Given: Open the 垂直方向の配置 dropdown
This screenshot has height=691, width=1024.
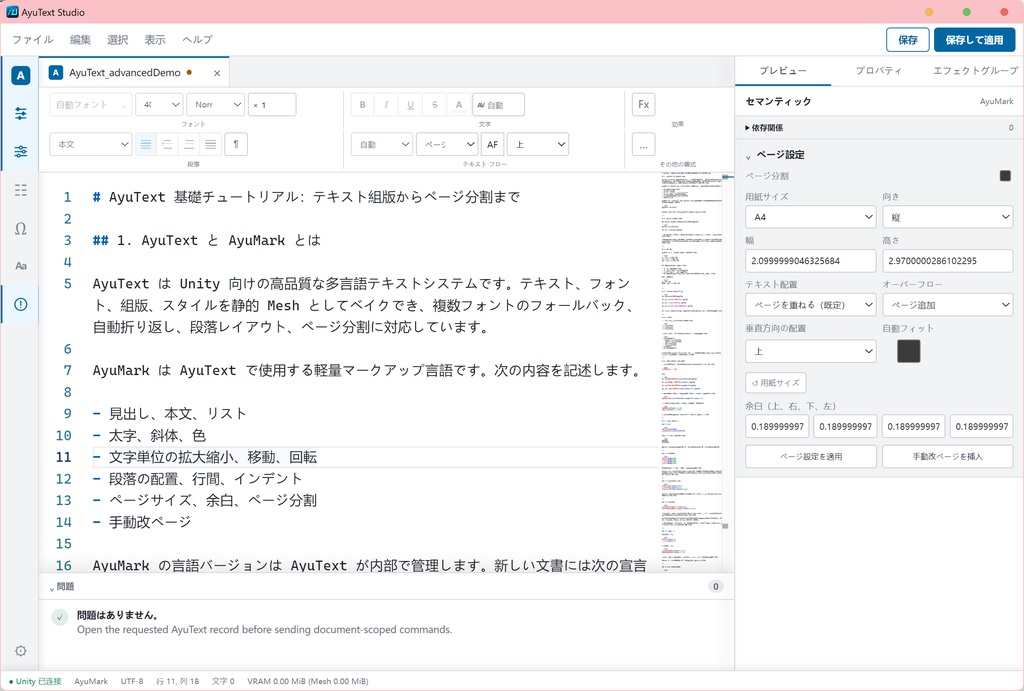Looking at the screenshot, I should coord(810,351).
